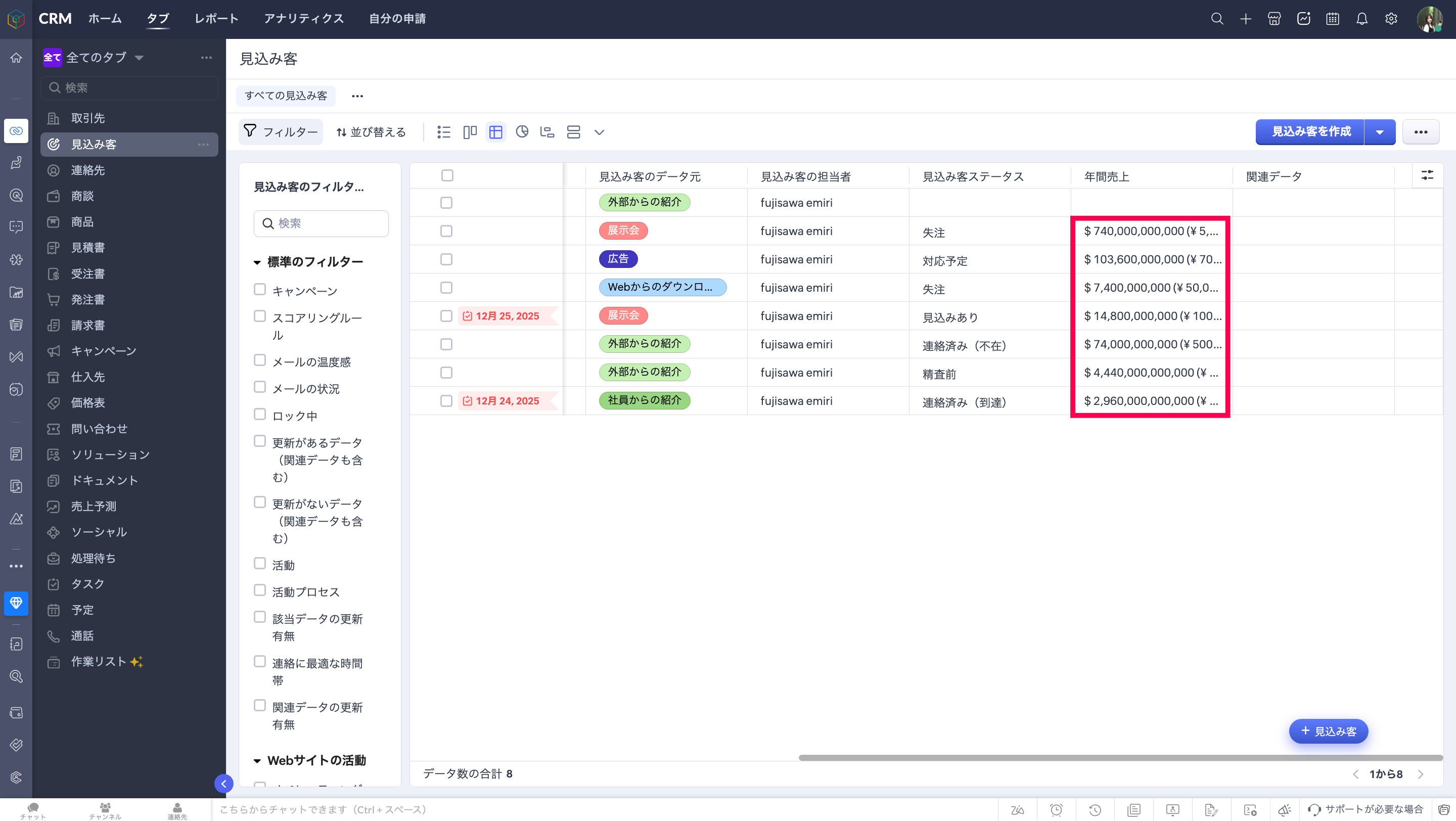Open the calendar icon in top bar
The width and height of the screenshot is (1456, 821).
(1332, 19)
